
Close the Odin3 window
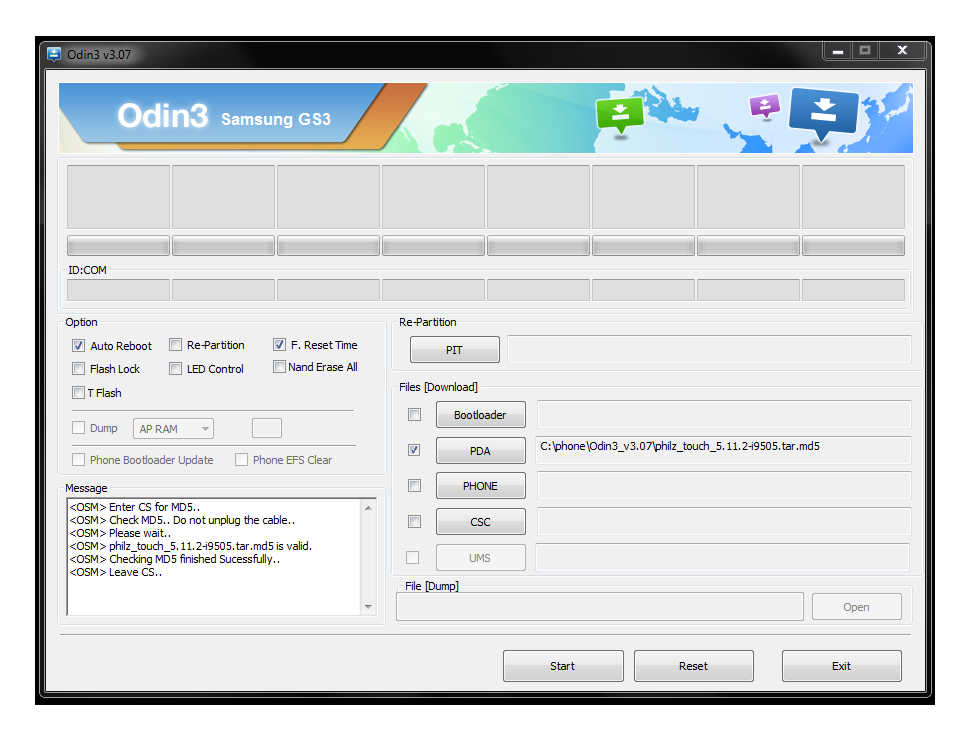coord(902,51)
